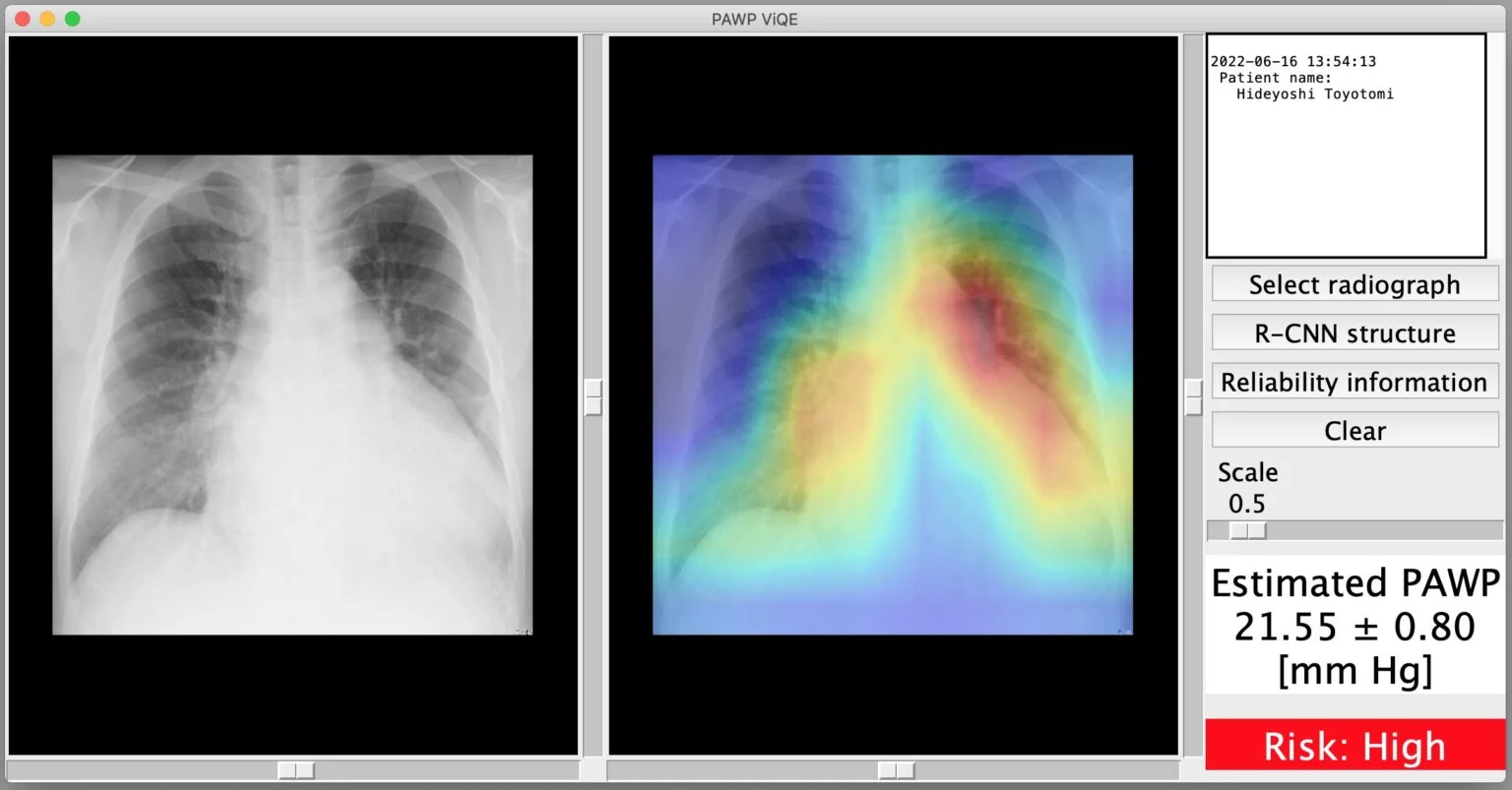Screen dimensions: 1512x790
Task: Open the R-CNN structure view
Action: 1354,333
